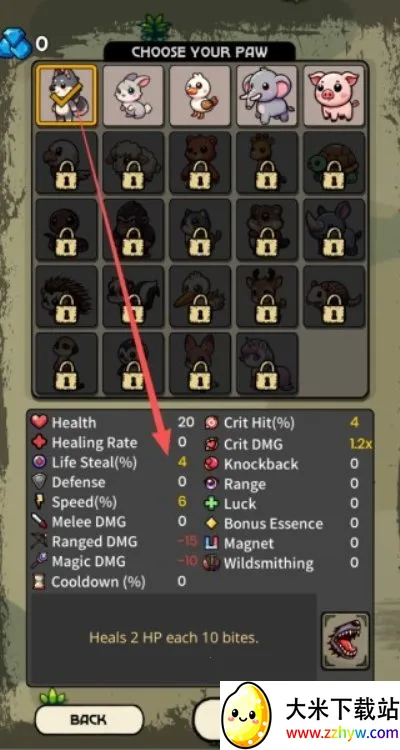Tap the Magnet stat icon
The width and height of the screenshot is (400, 750).
(x=211, y=543)
